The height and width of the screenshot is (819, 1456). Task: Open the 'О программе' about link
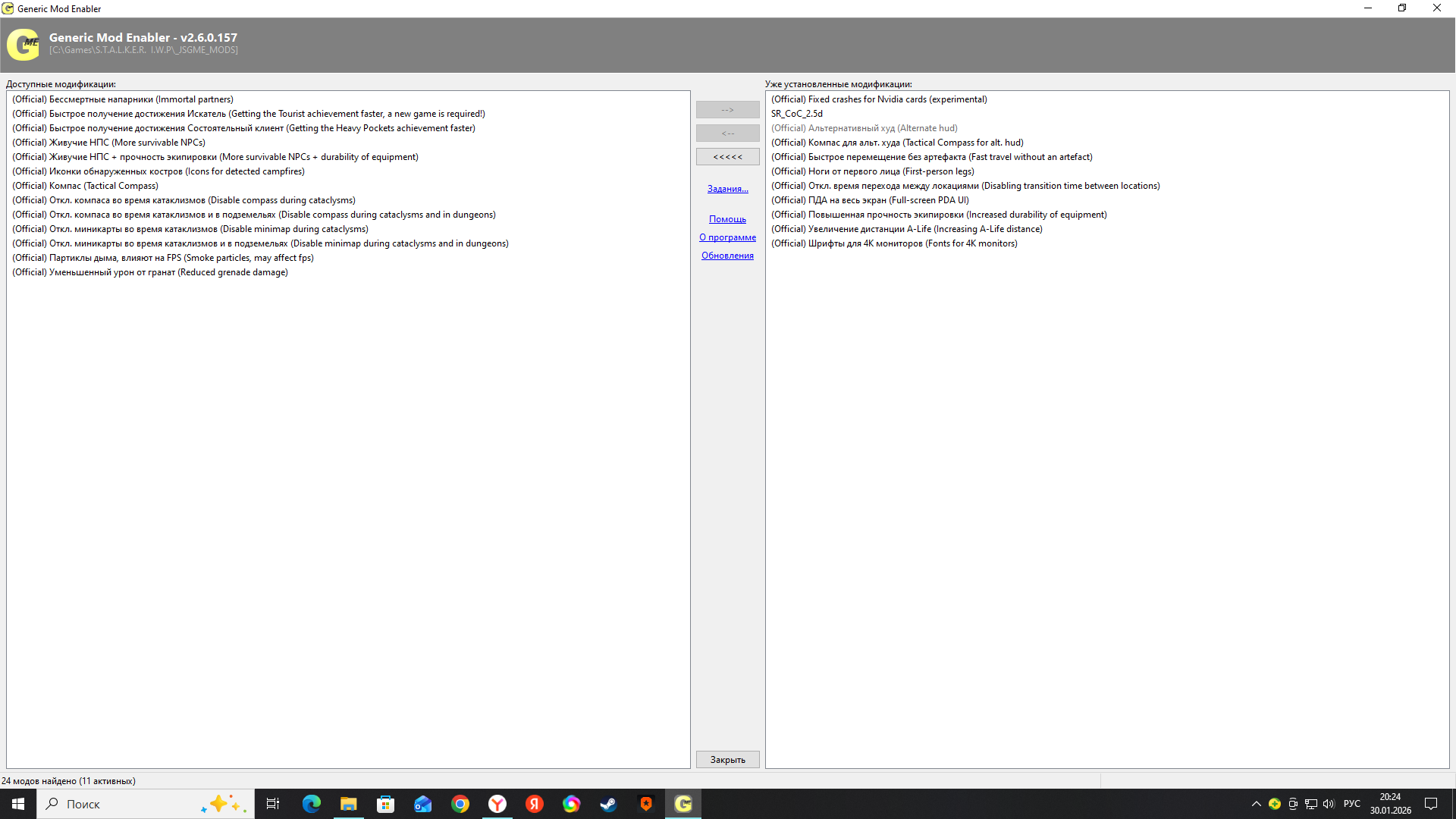tap(727, 237)
